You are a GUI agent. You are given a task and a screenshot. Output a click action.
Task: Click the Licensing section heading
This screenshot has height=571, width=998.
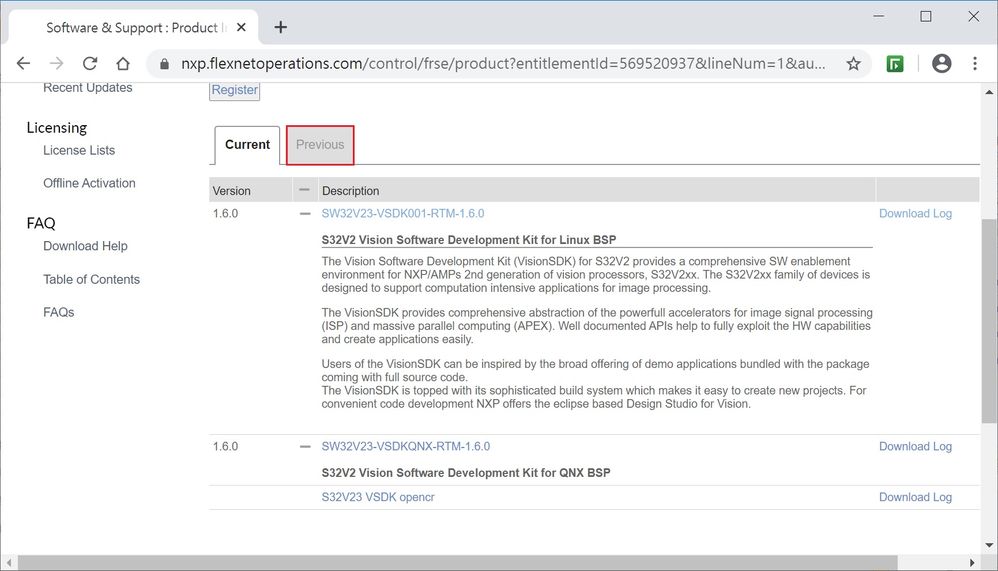57,128
